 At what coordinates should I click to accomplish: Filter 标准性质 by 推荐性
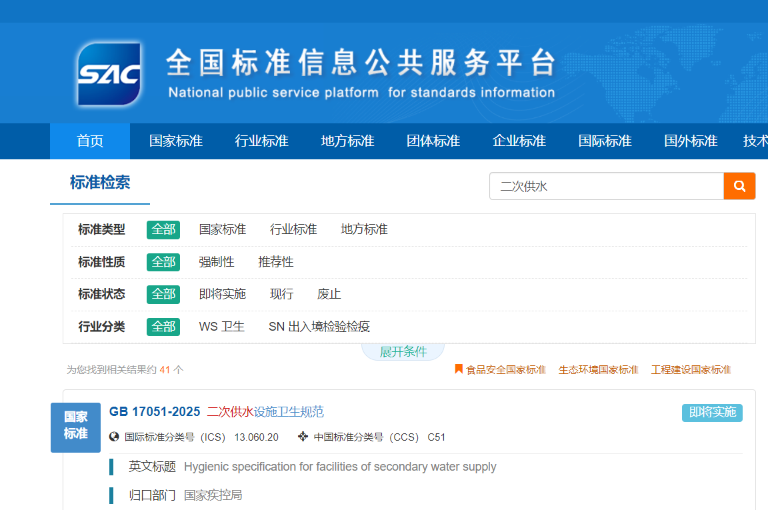[276, 262]
